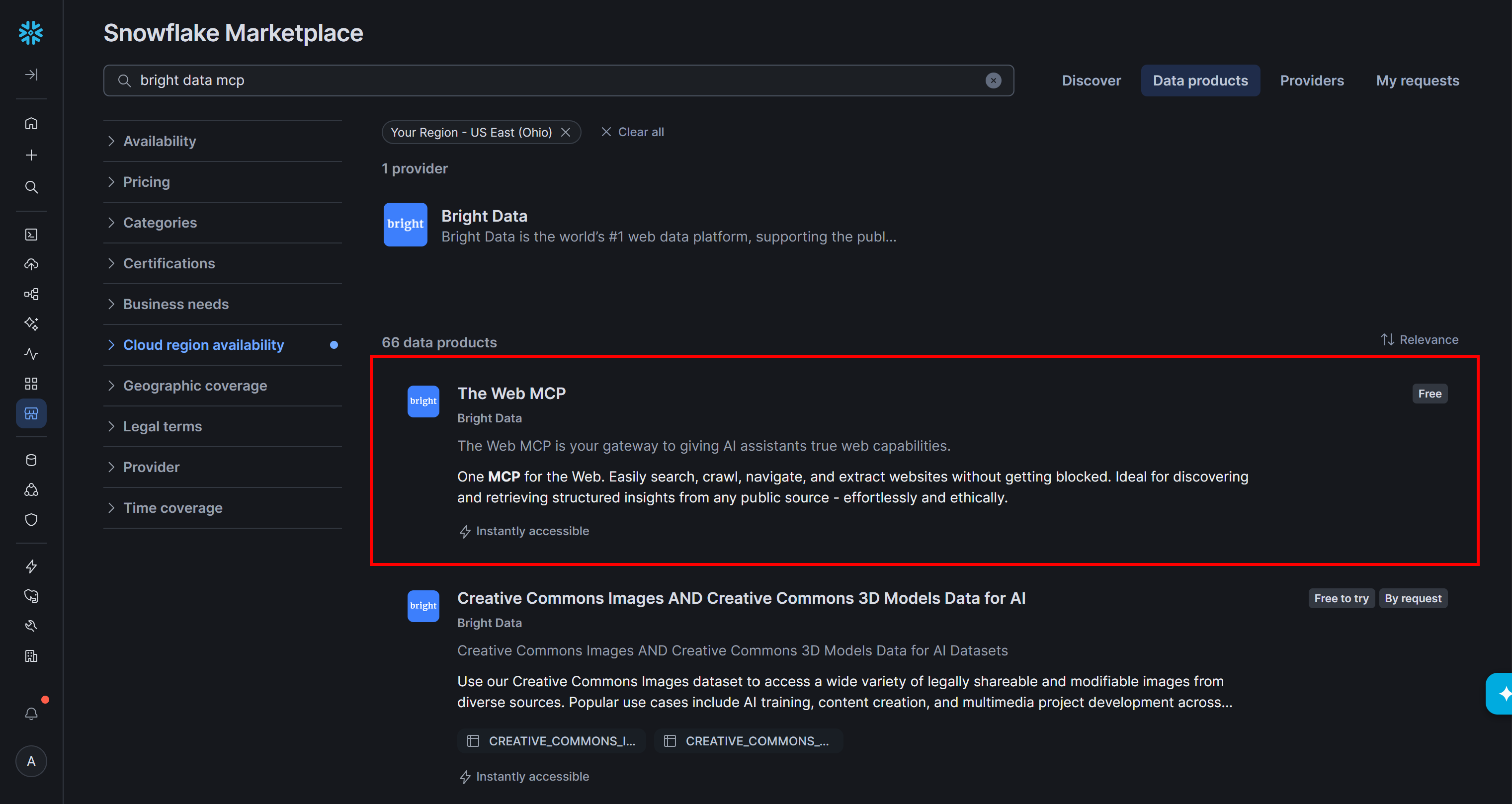Select the Data products tab
Image resolution: width=1512 pixels, height=804 pixels.
coord(1200,80)
